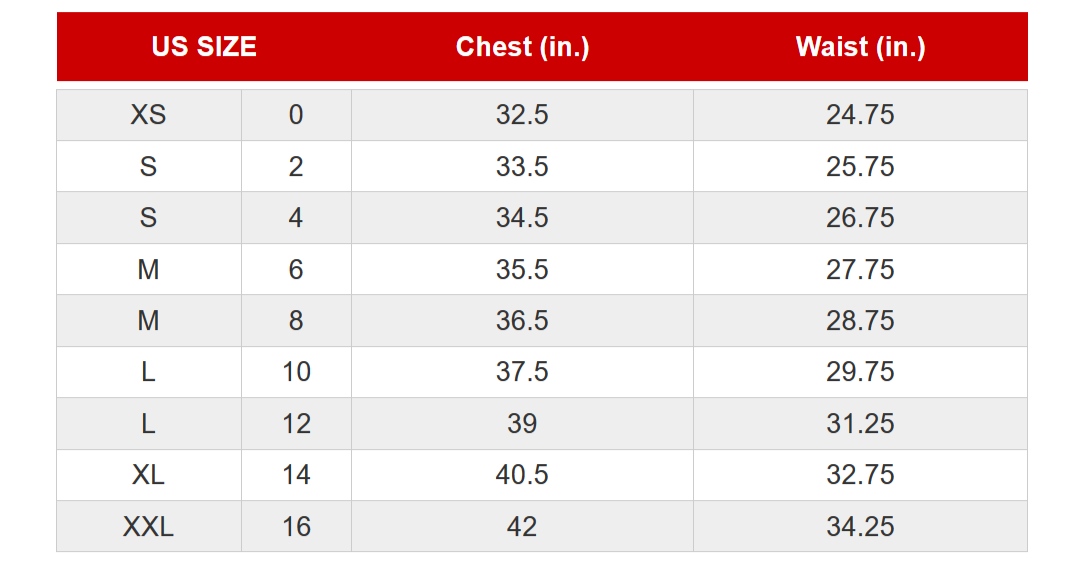The width and height of the screenshot is (1080, 563).
Task: Click numeric size 12 cell
Action: (296, 424)
